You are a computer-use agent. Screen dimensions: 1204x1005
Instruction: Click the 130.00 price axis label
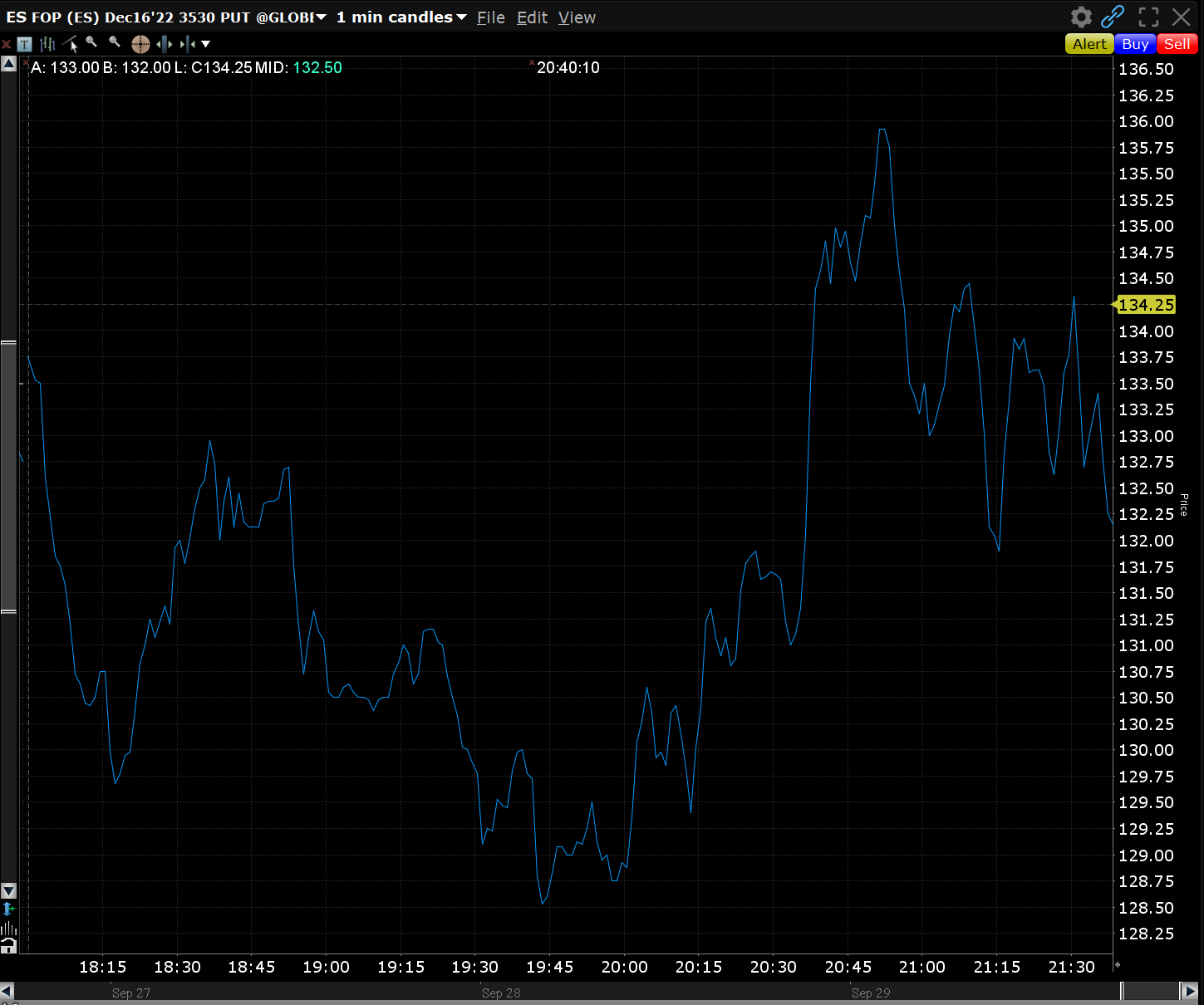pyautogui.click(x=1146, y=750)
